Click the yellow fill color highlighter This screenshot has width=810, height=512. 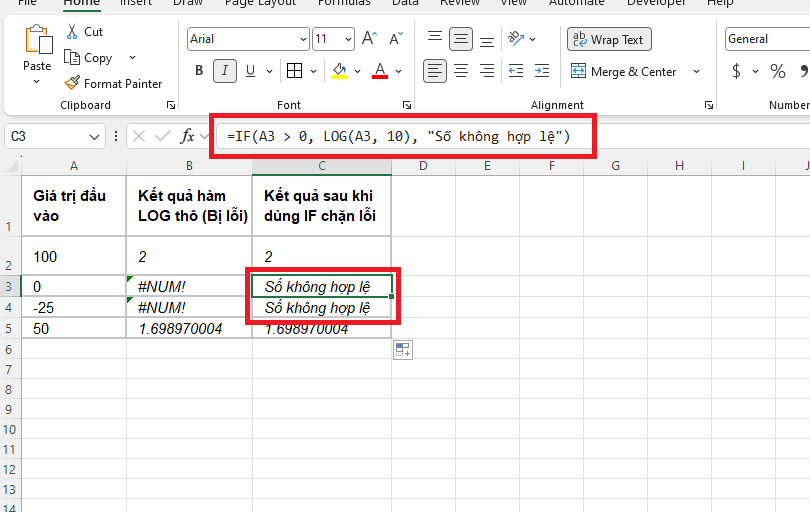(339, 71)
